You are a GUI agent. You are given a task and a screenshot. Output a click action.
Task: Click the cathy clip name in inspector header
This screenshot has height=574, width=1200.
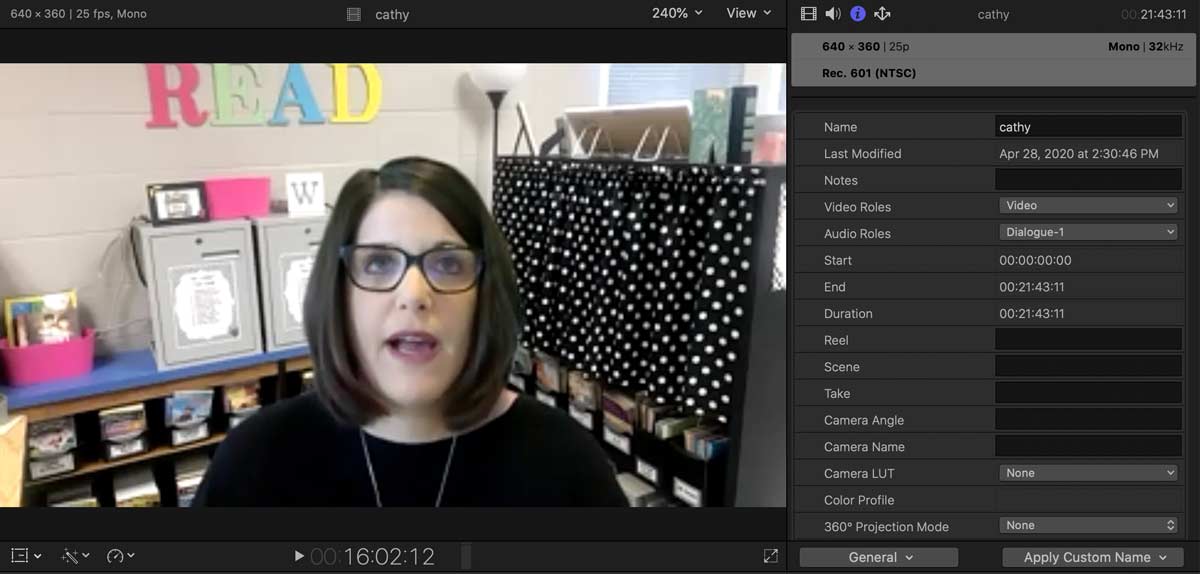(x=993, y=14)
